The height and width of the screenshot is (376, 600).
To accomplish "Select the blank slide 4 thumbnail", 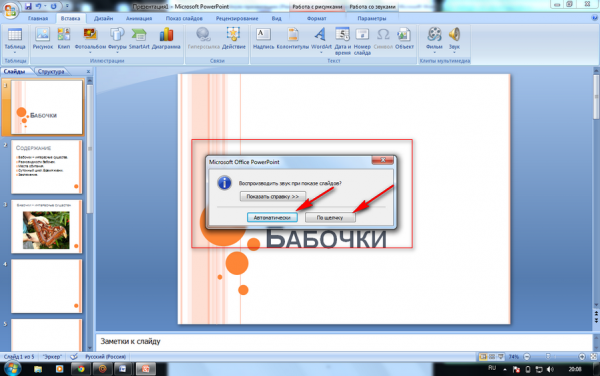I will click(47, 286).
